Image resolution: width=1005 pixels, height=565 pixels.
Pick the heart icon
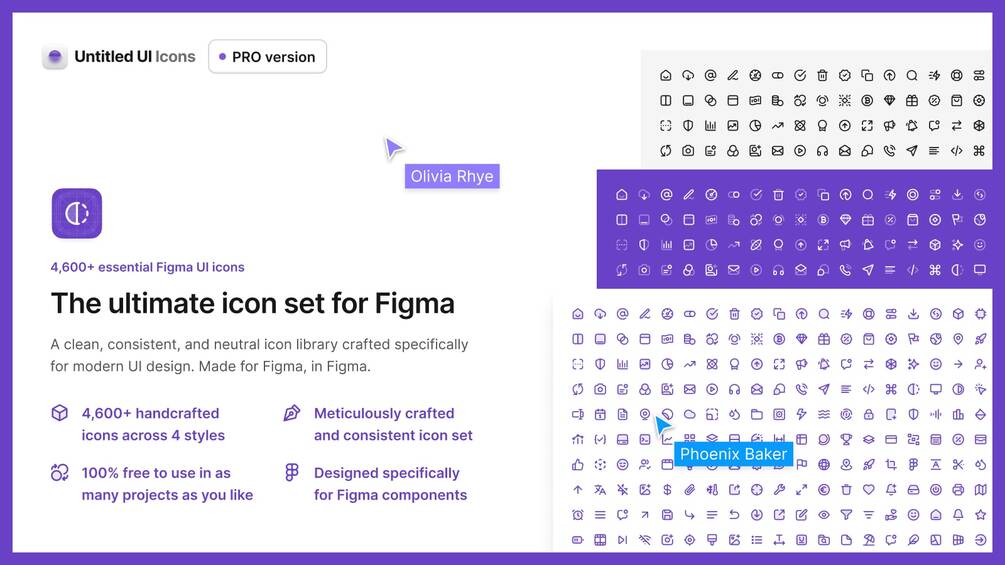click(x=868, y=490)
